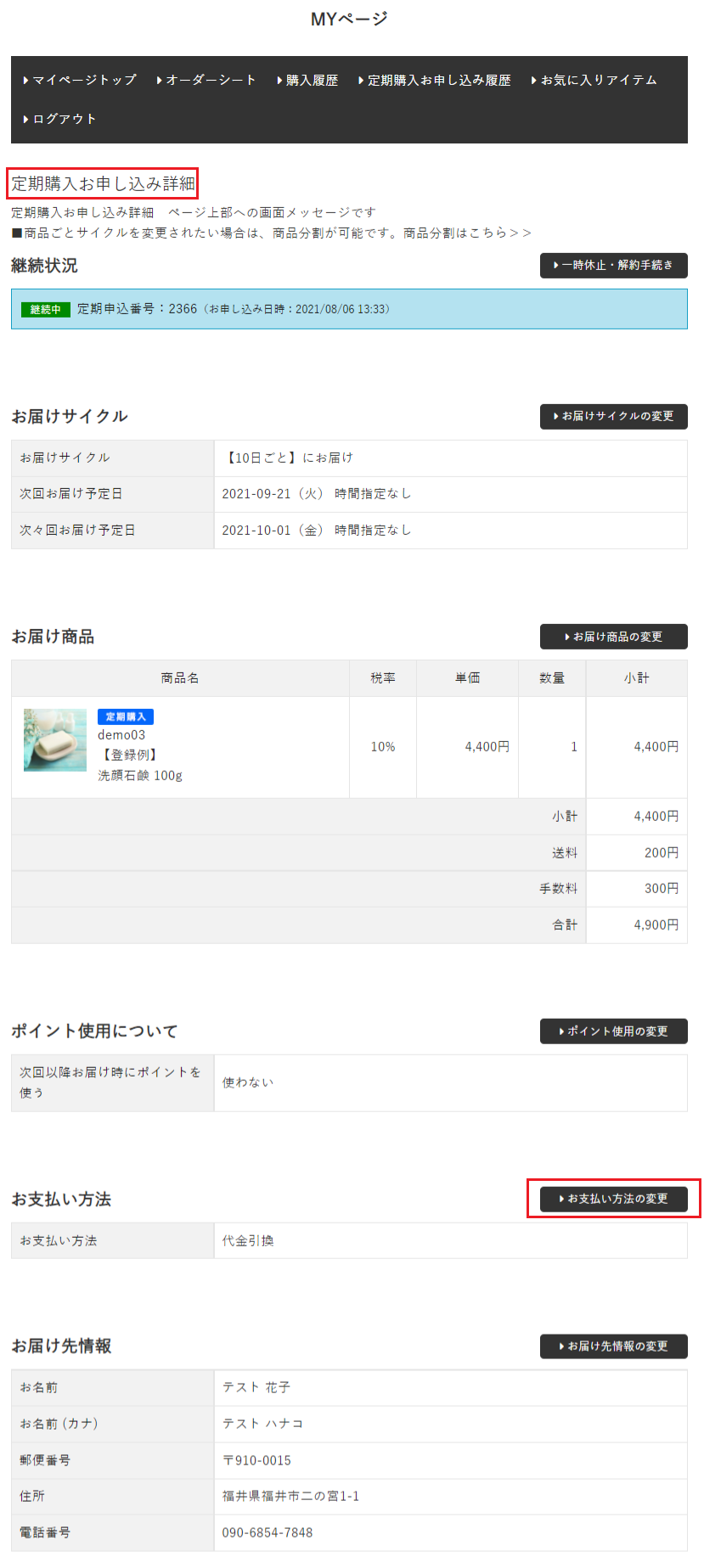Screen dimensions: 704x1568
Task: Click ポイント使用の変更 button
Action: 613,1031
